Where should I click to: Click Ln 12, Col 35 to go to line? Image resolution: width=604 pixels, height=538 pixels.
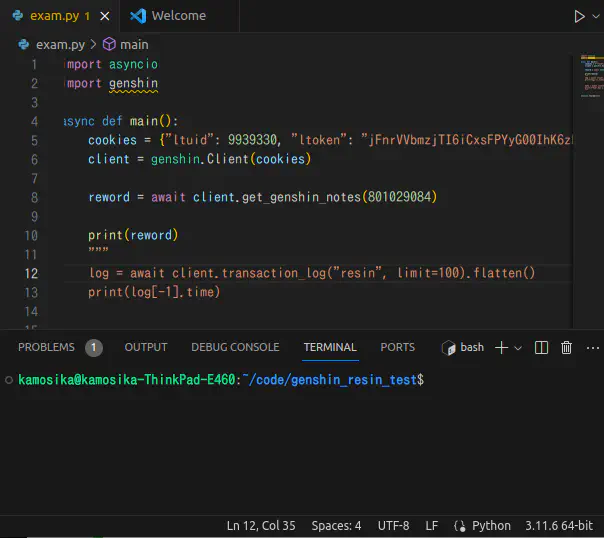click(261, 525)
